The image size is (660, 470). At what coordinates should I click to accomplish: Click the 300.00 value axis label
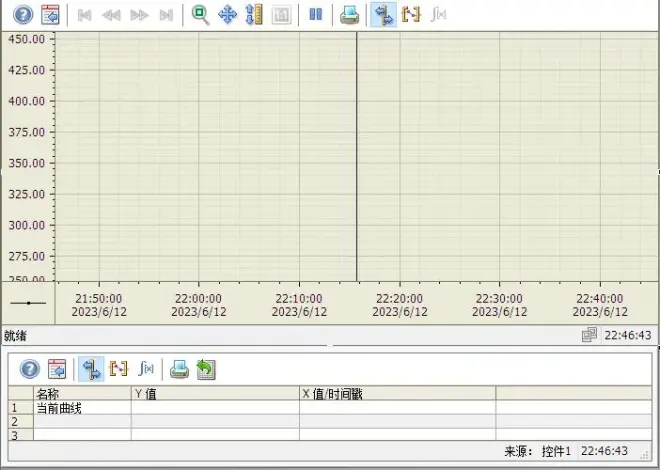click(27, 225)
